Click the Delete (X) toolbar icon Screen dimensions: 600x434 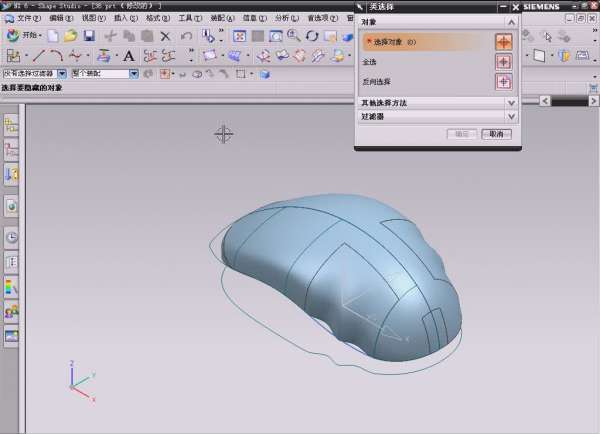166,36
